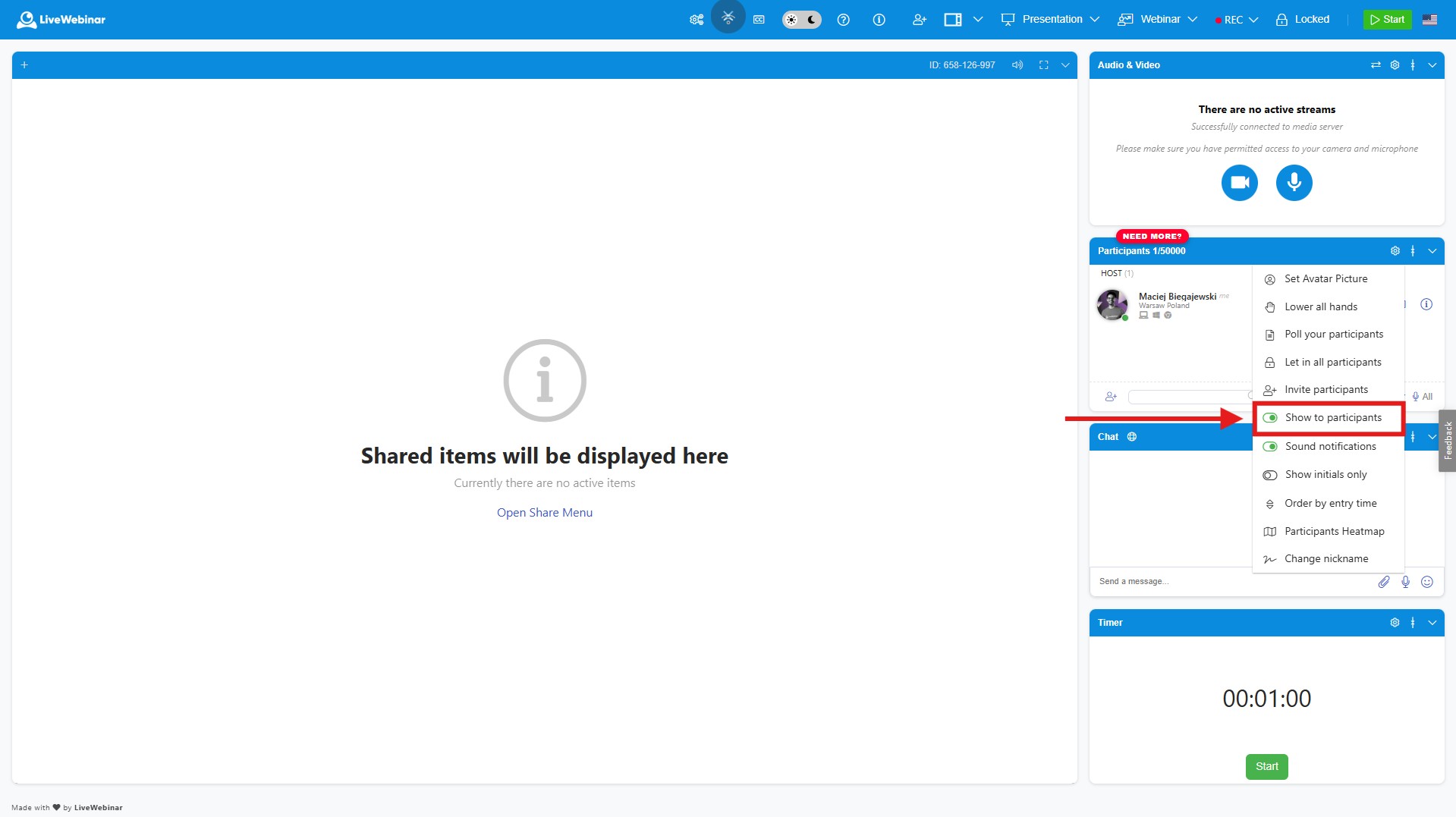Open Participants Heatmap

[1328, 532]
